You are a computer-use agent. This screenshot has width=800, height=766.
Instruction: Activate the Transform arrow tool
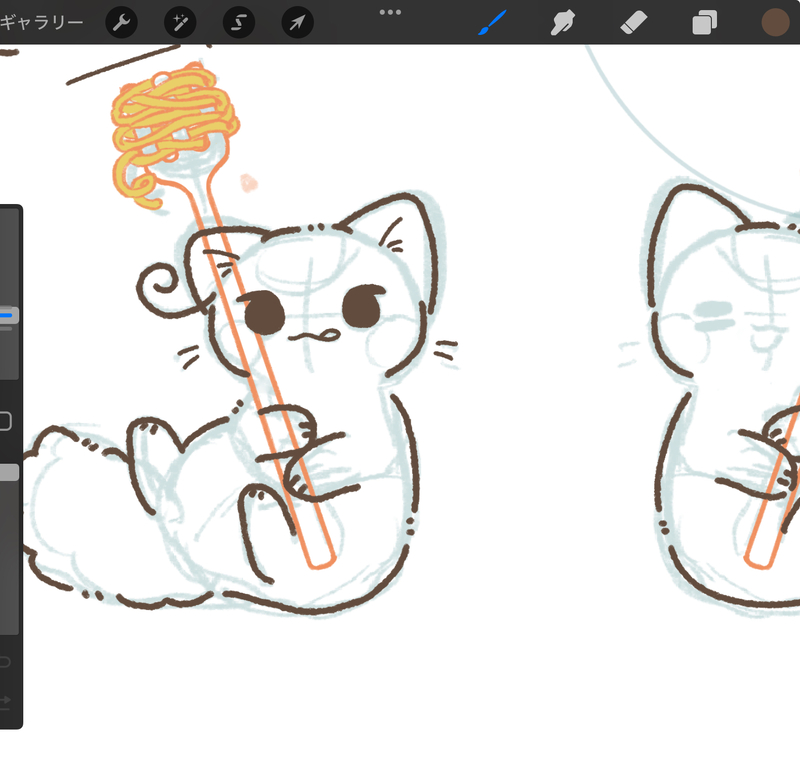click(297, 22)
